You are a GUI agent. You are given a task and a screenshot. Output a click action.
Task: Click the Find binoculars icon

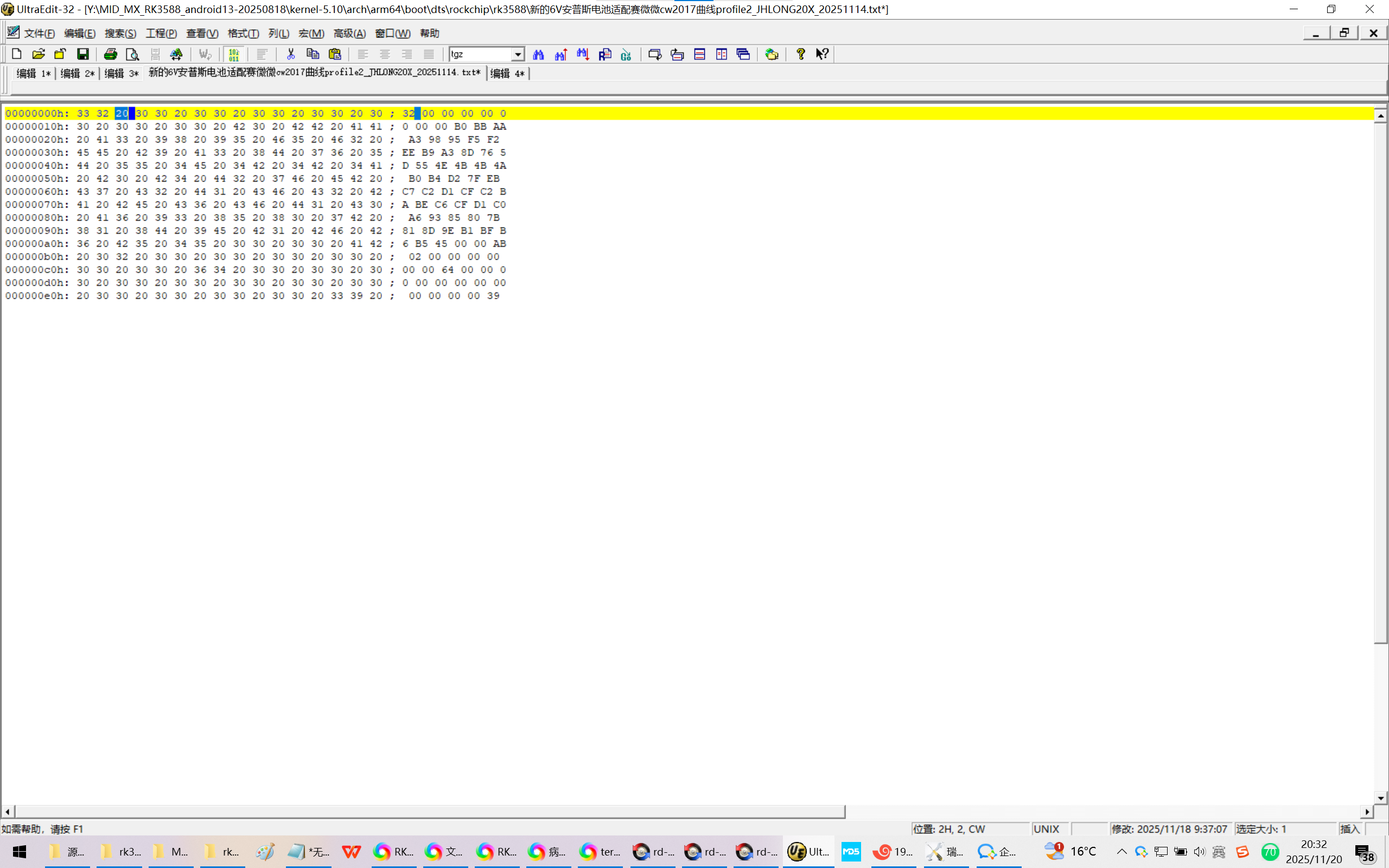[538, 54]
